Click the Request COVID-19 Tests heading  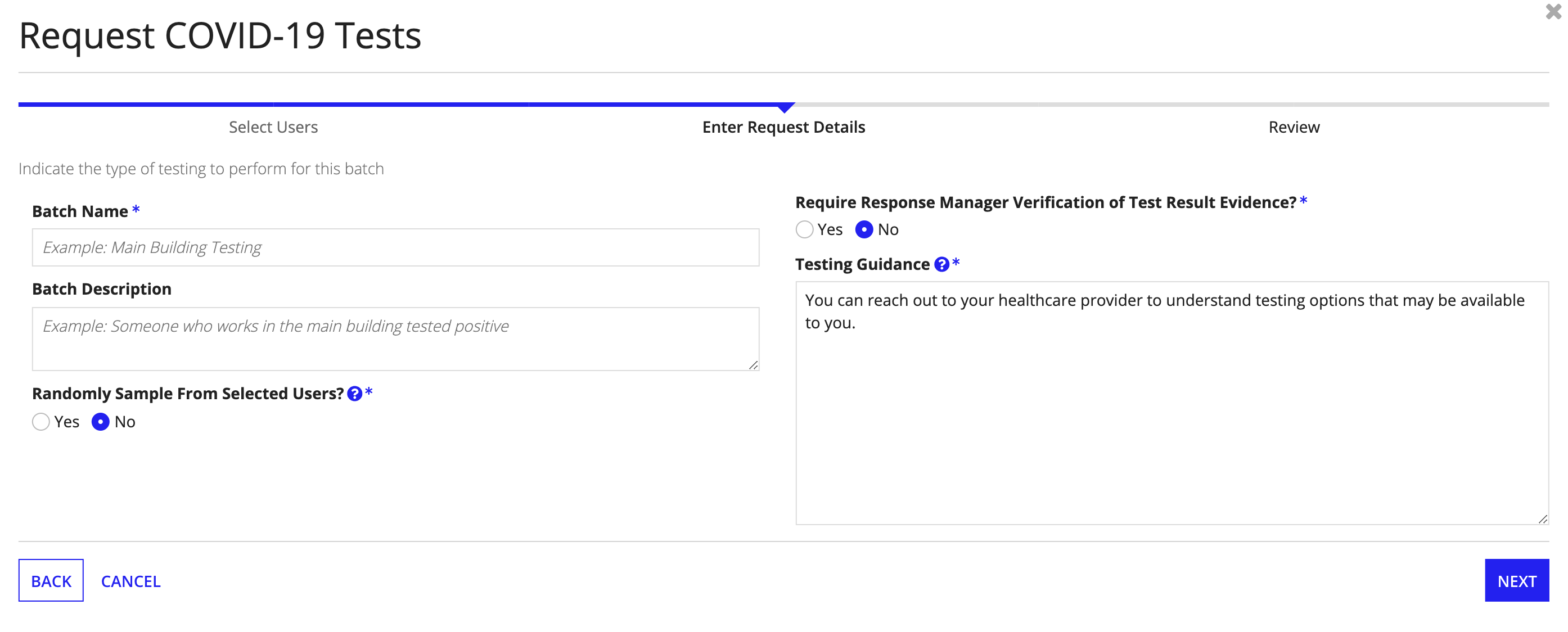click(x=220, y=35)
